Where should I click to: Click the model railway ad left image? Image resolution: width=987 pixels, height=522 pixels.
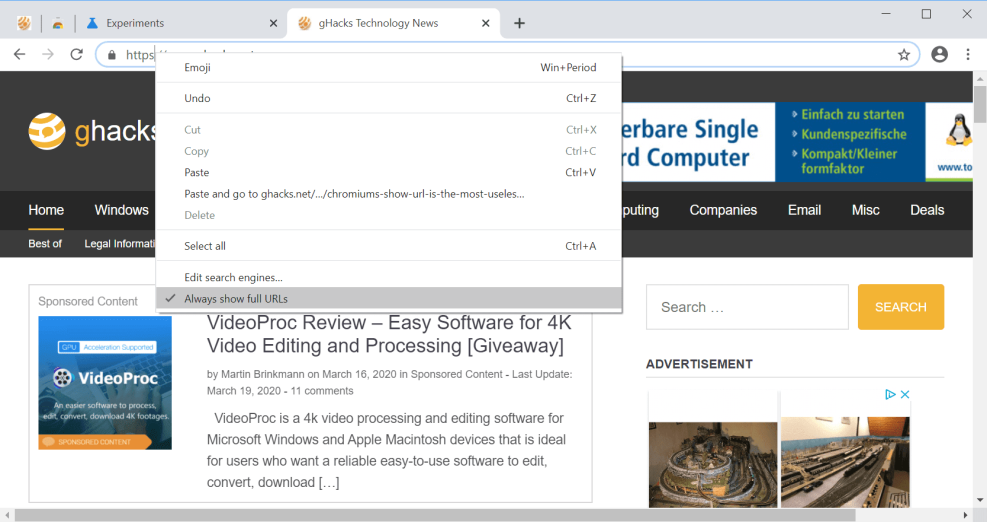tap(713, 464)
